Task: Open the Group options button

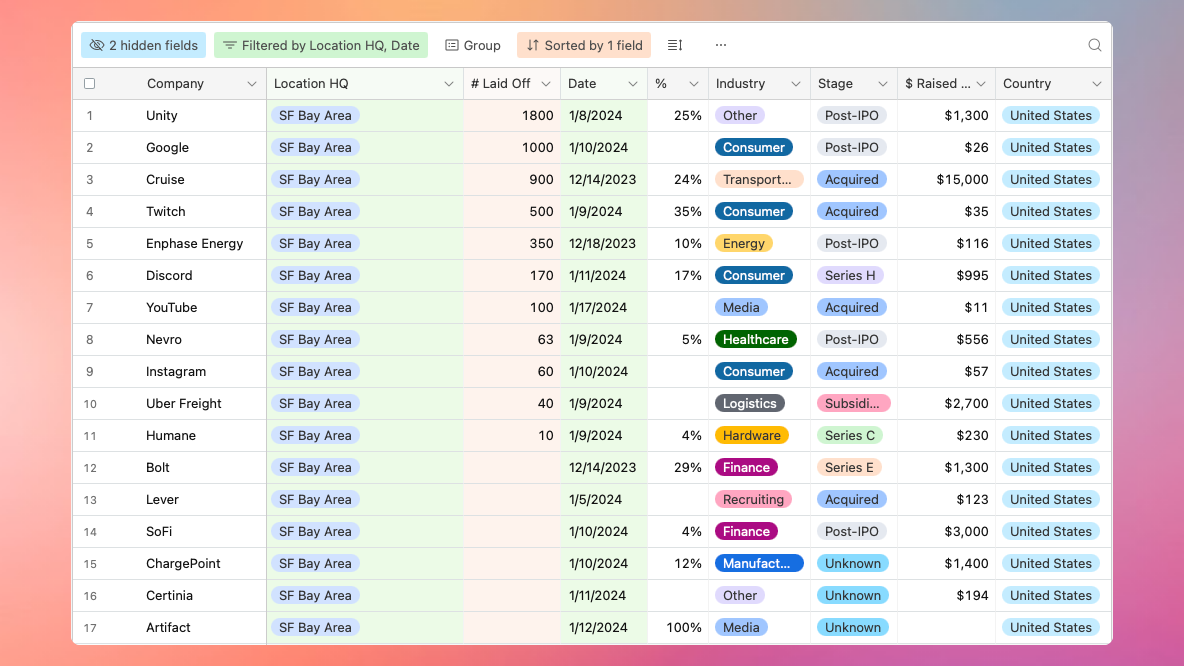Action: pos(473,45)
